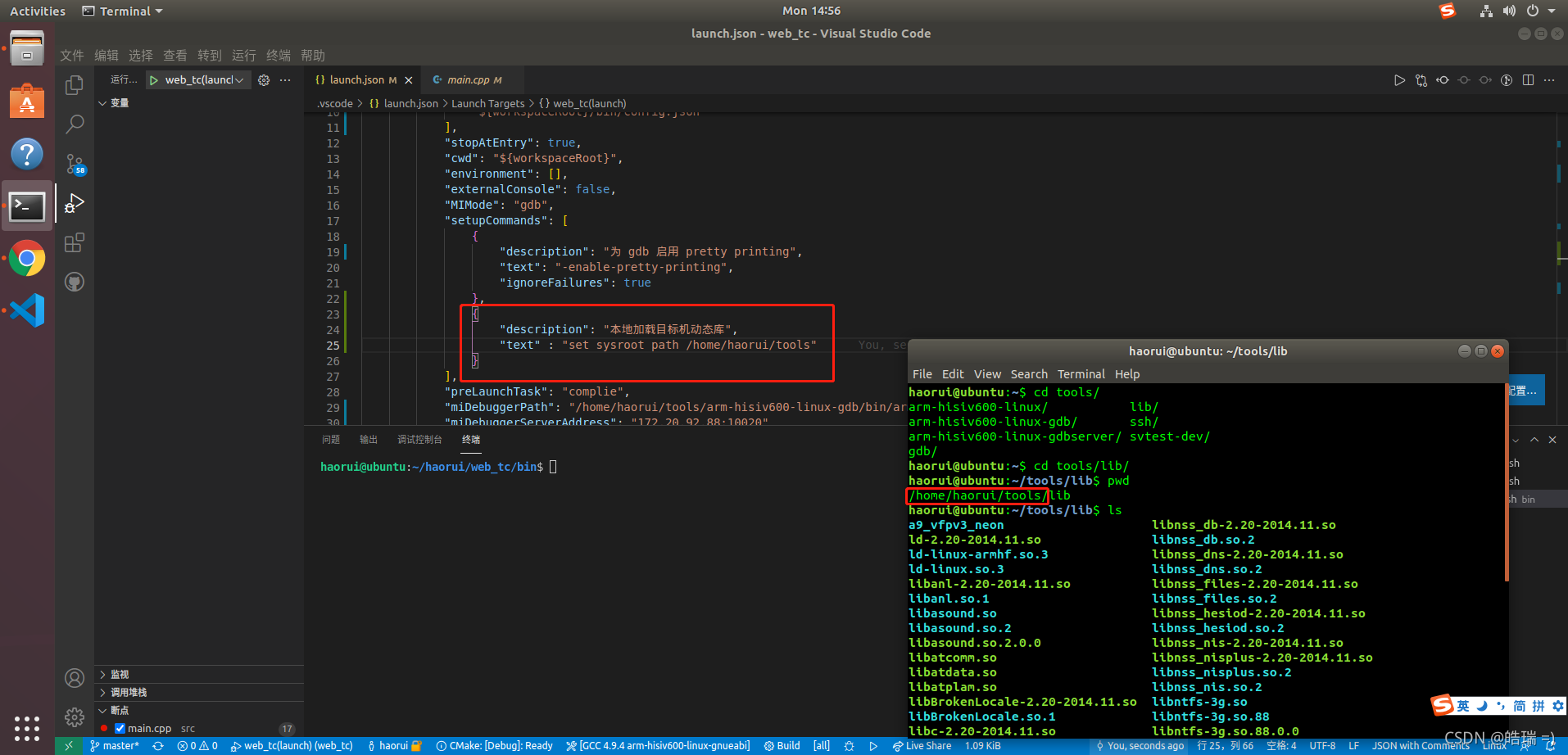Select the Run and Debug view icon
The image size is (1568, 755).
click(x=75, y=203)
